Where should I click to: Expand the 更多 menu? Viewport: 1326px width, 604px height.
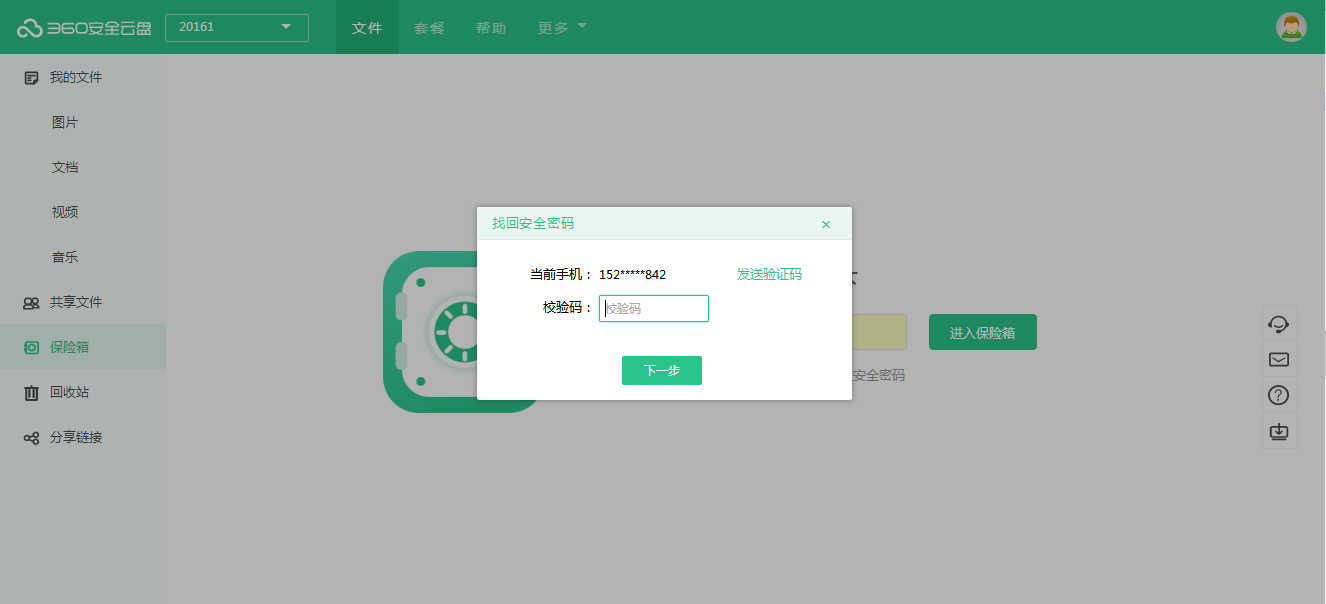pos(562,28)
